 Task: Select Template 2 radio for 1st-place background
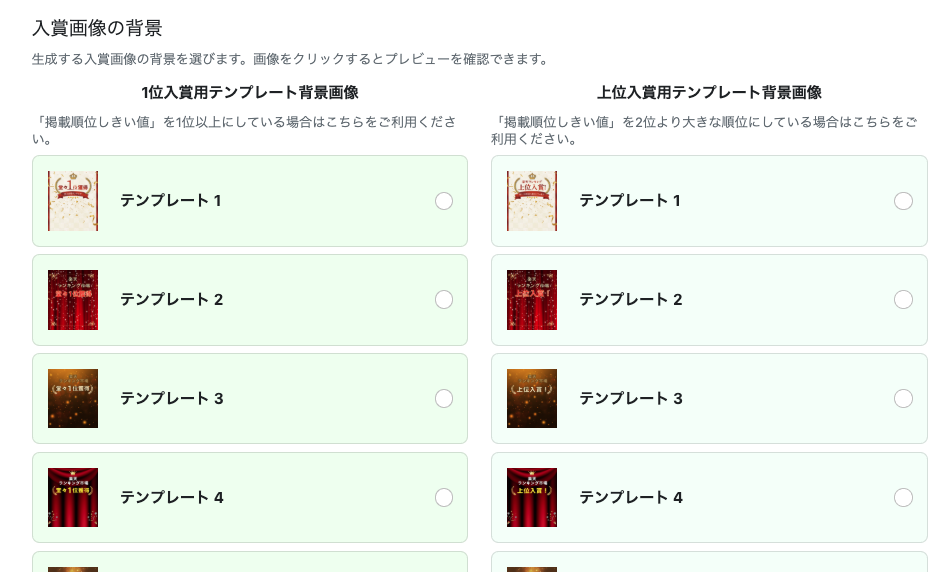pos(444,300)
